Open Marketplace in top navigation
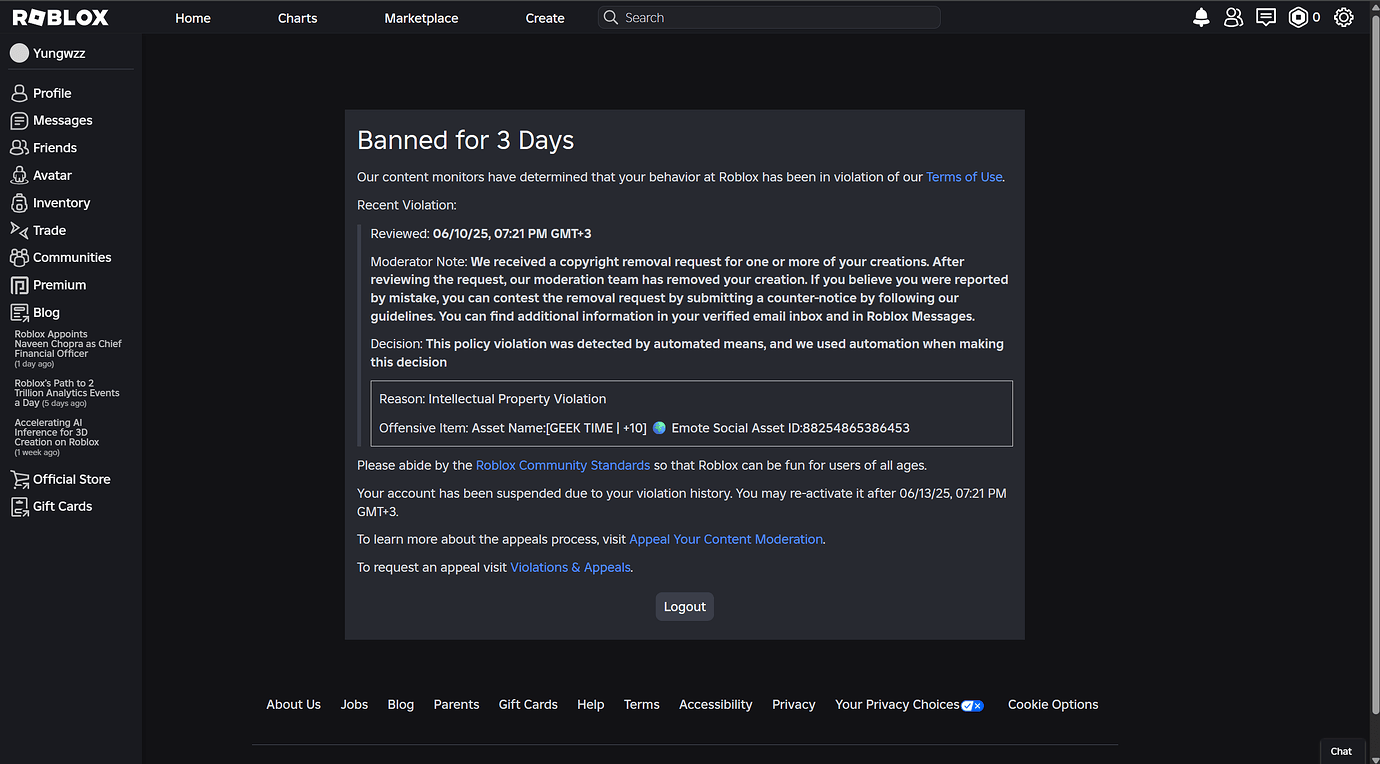1380x764 pixels. click(x=421, y=17)
